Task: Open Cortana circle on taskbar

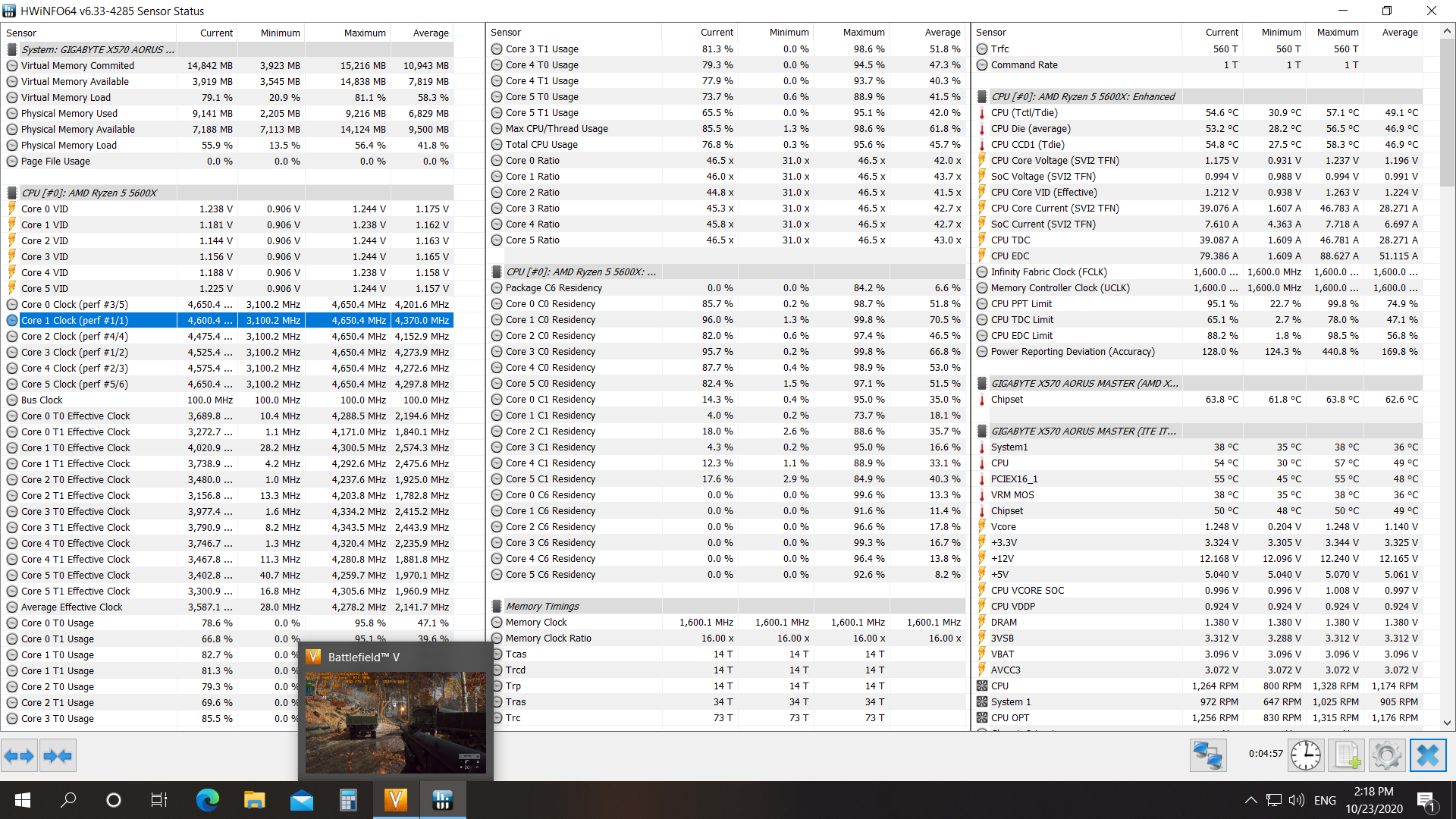Action: (114, 800)
